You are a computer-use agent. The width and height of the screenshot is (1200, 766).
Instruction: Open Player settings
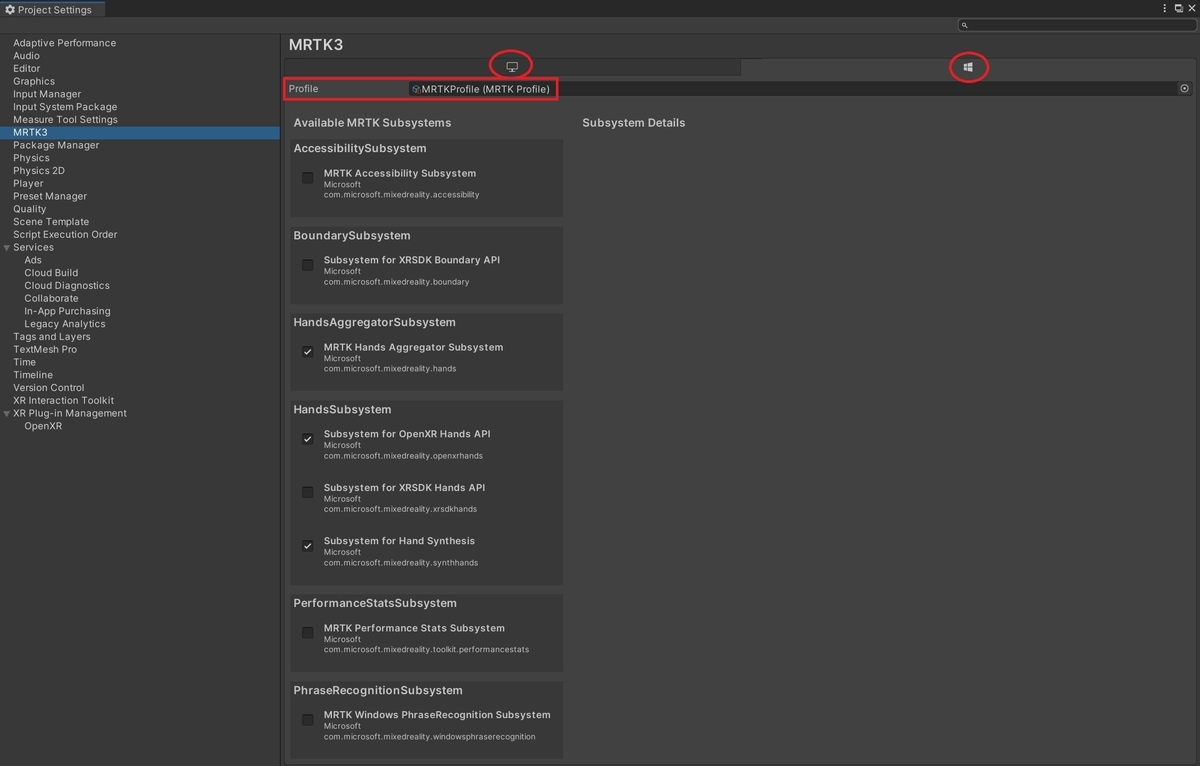pos(28,184)
